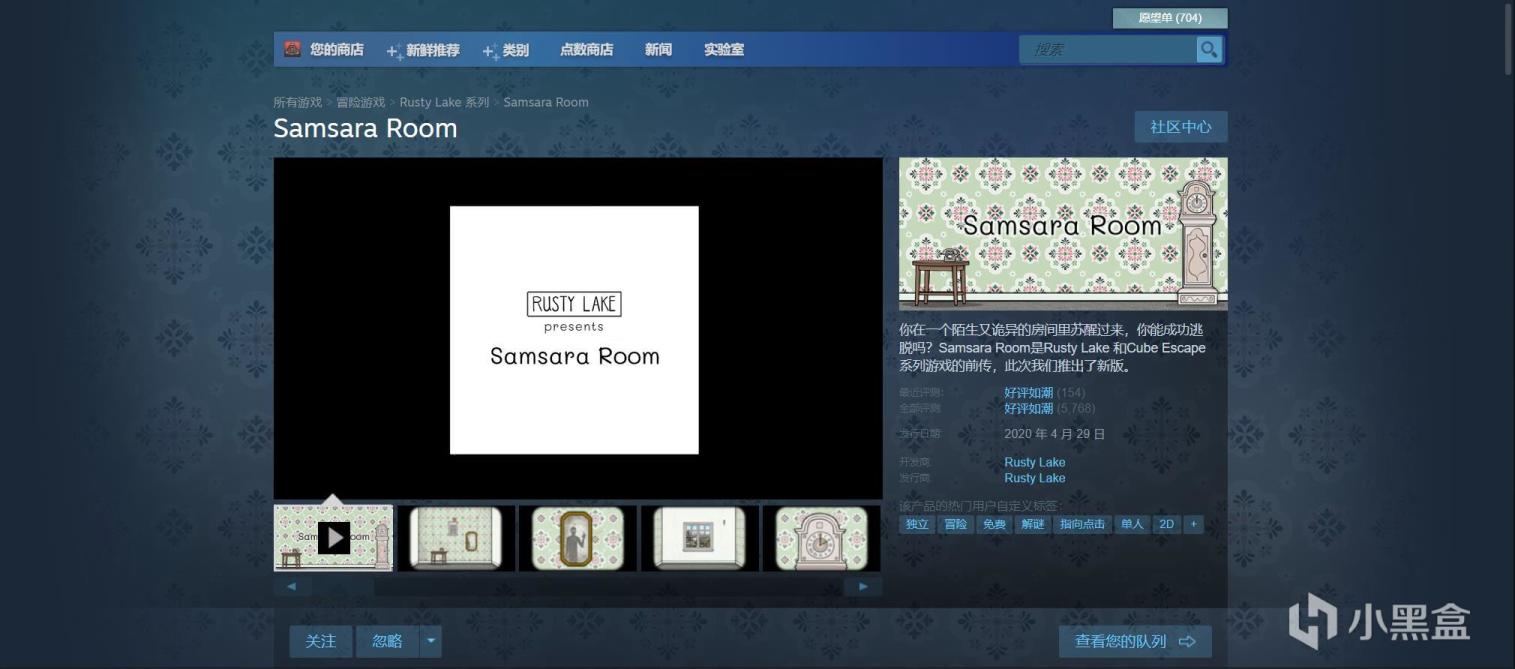Click the 所有游戏 breadcrumb link
The height and width of the screenshot is (669, 1515).
pos(298,102)
